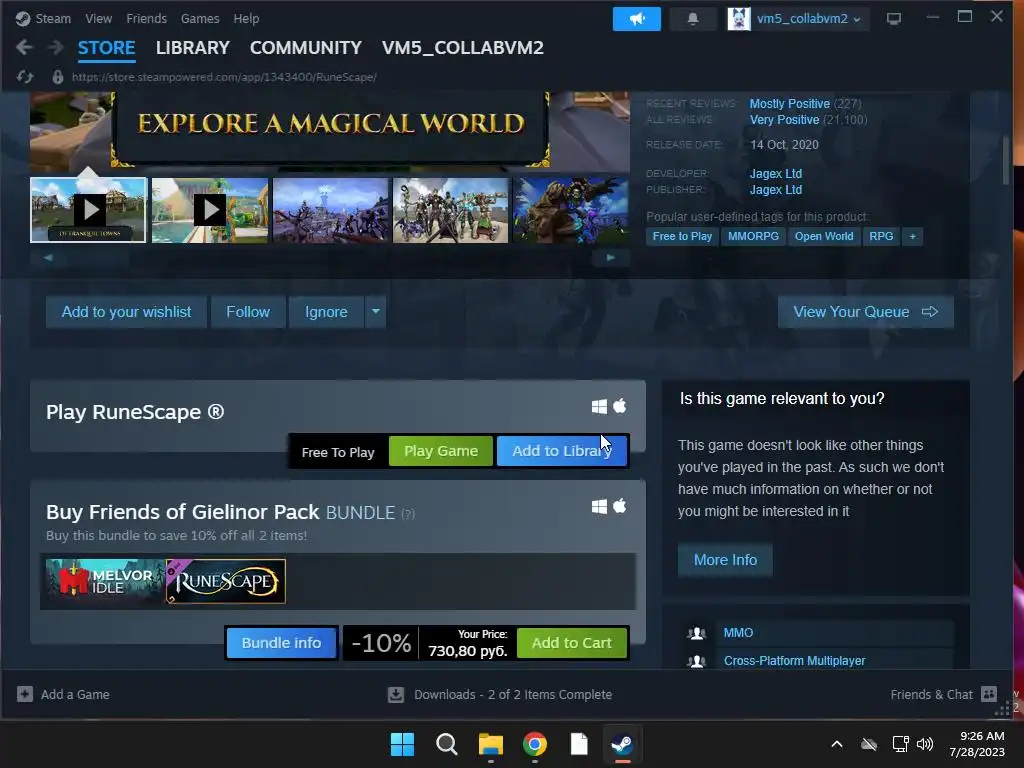
Task: Click the MMO feature people icon
Action: pyautogui.click(x=696, y=632)
